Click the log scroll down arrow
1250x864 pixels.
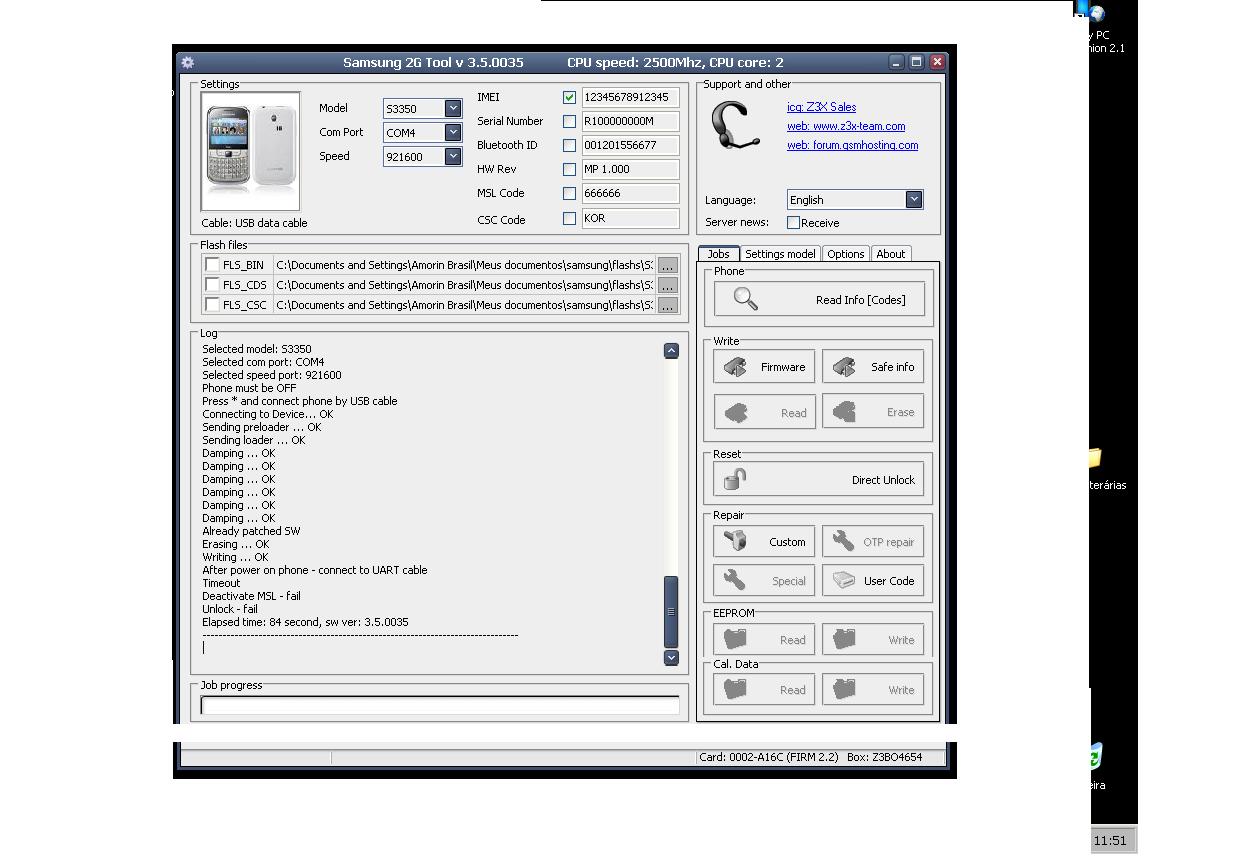(671, 657)
